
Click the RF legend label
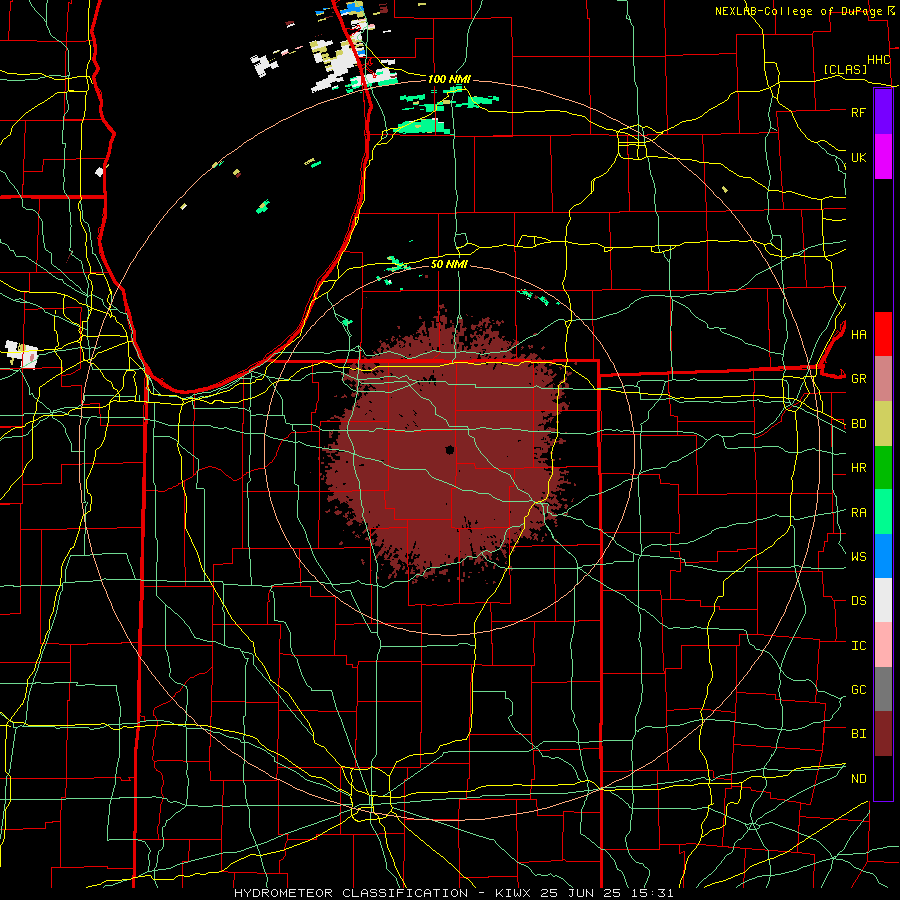pyautogui.click(x=858, y=112)
